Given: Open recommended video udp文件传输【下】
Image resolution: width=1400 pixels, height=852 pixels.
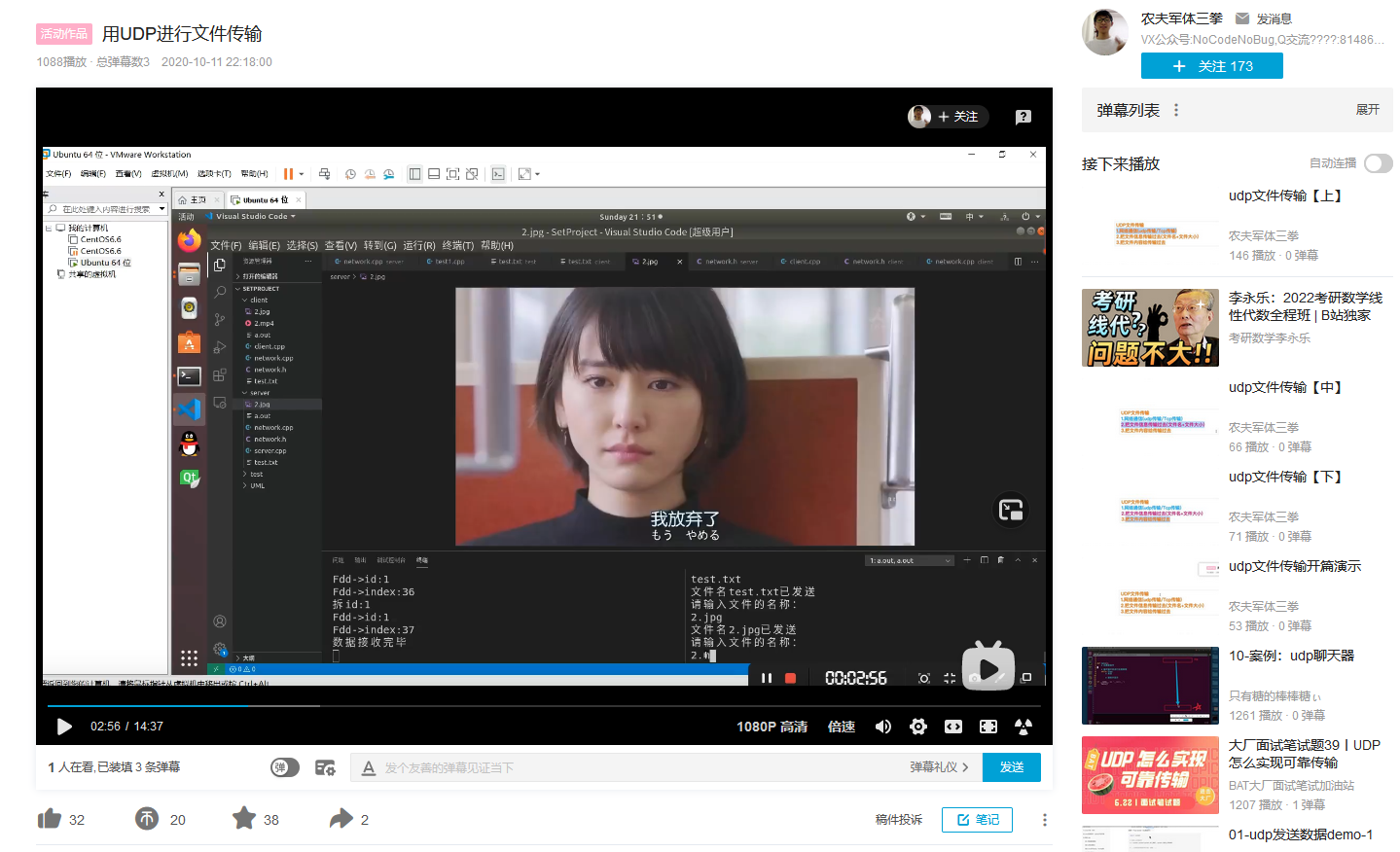Looking at the screenshot, I should pyautogui.click(x=1286, y=477).
